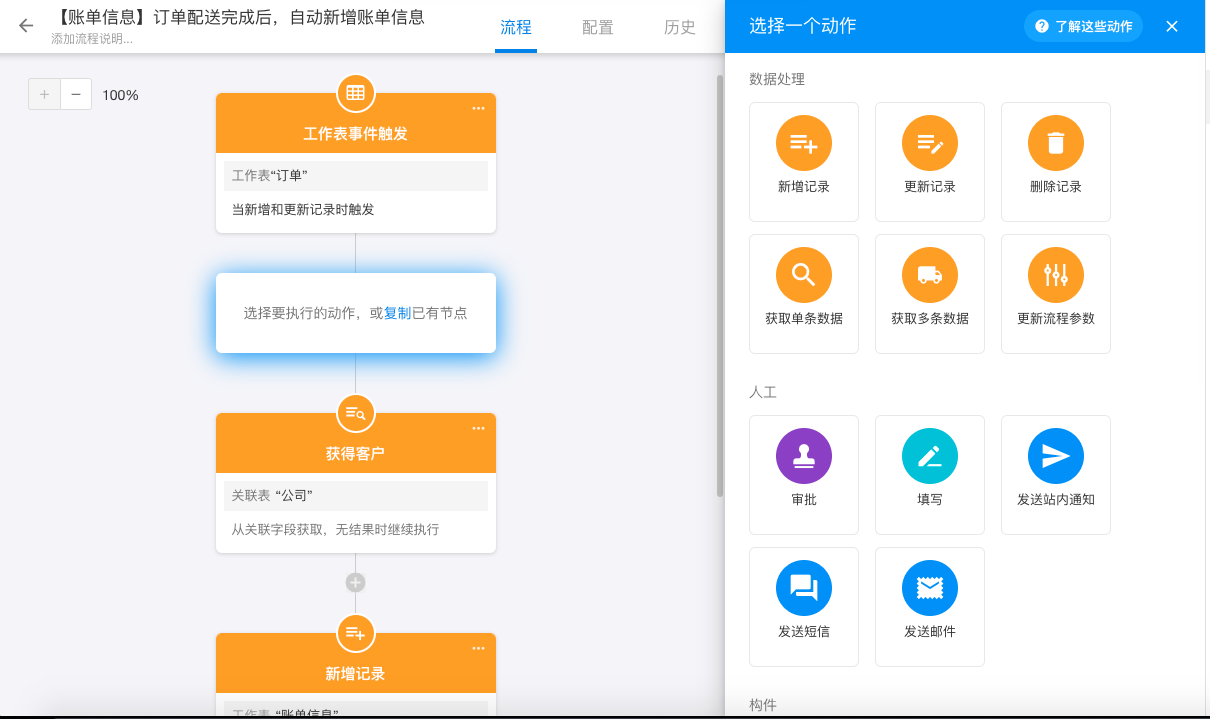Zoom in the canvas with plus button
This screenshot has width=1210, height=719.
(x=44, y=95)
